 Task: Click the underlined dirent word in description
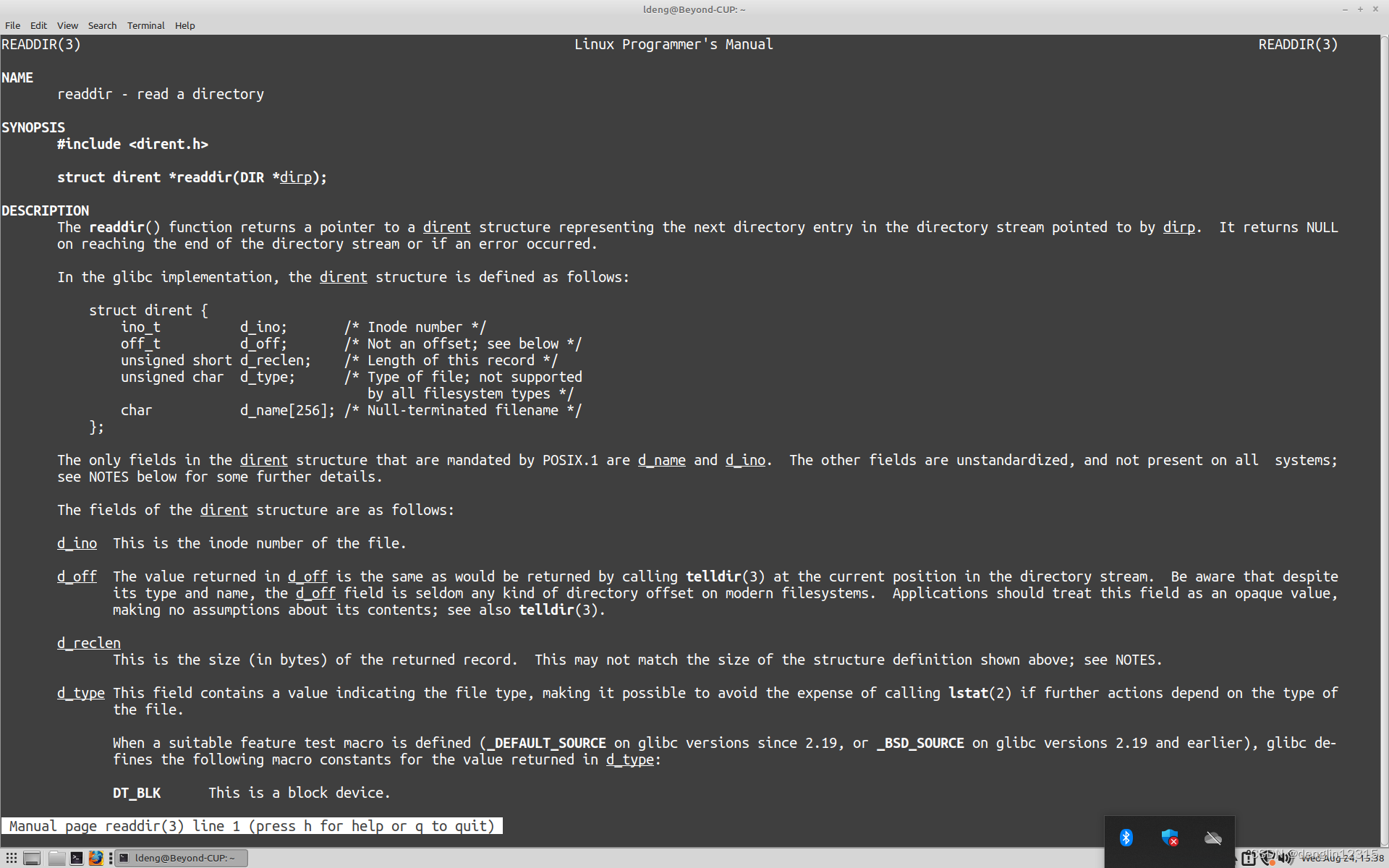[446, 227]
